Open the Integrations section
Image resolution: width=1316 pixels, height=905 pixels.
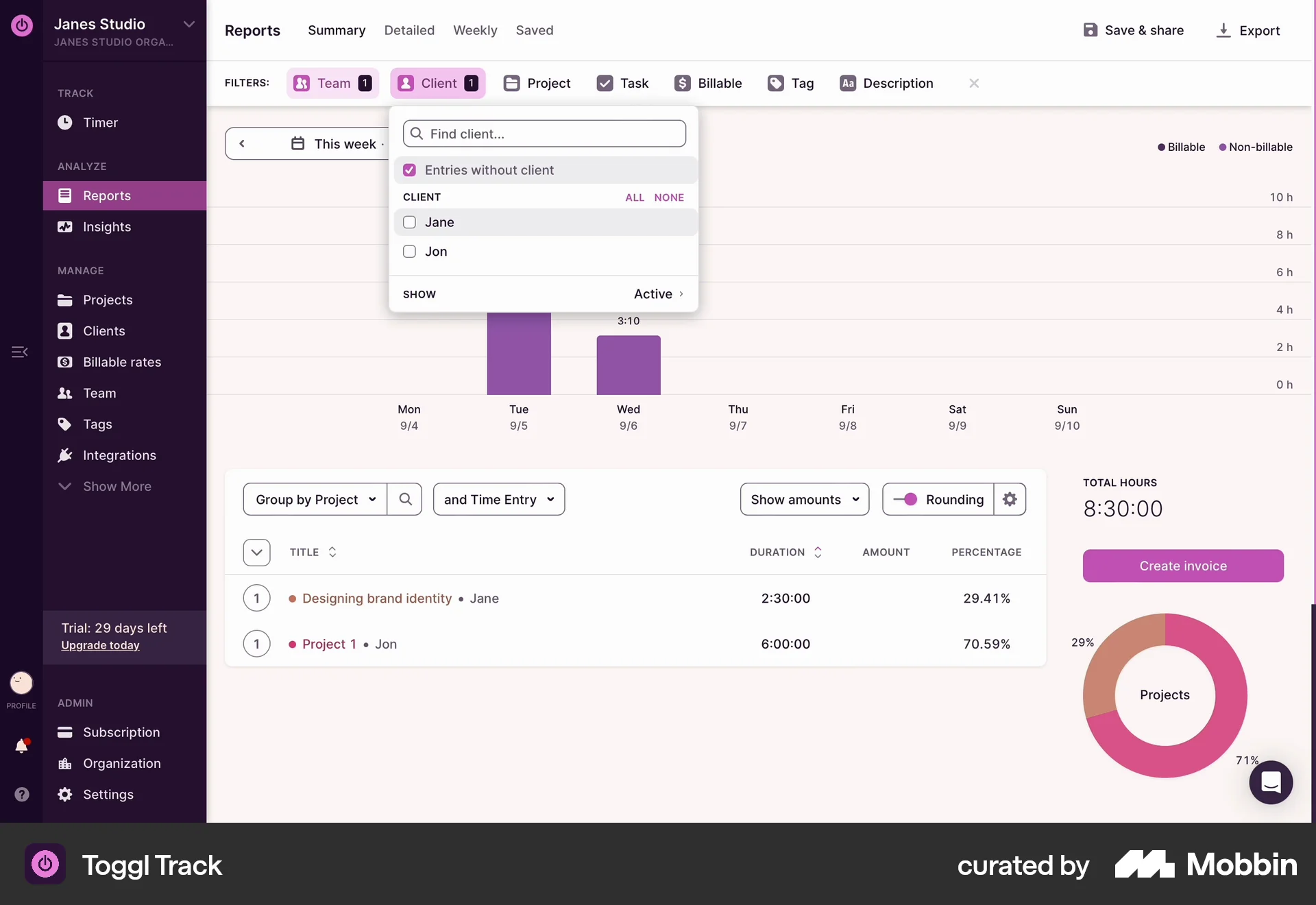point(119,455)
